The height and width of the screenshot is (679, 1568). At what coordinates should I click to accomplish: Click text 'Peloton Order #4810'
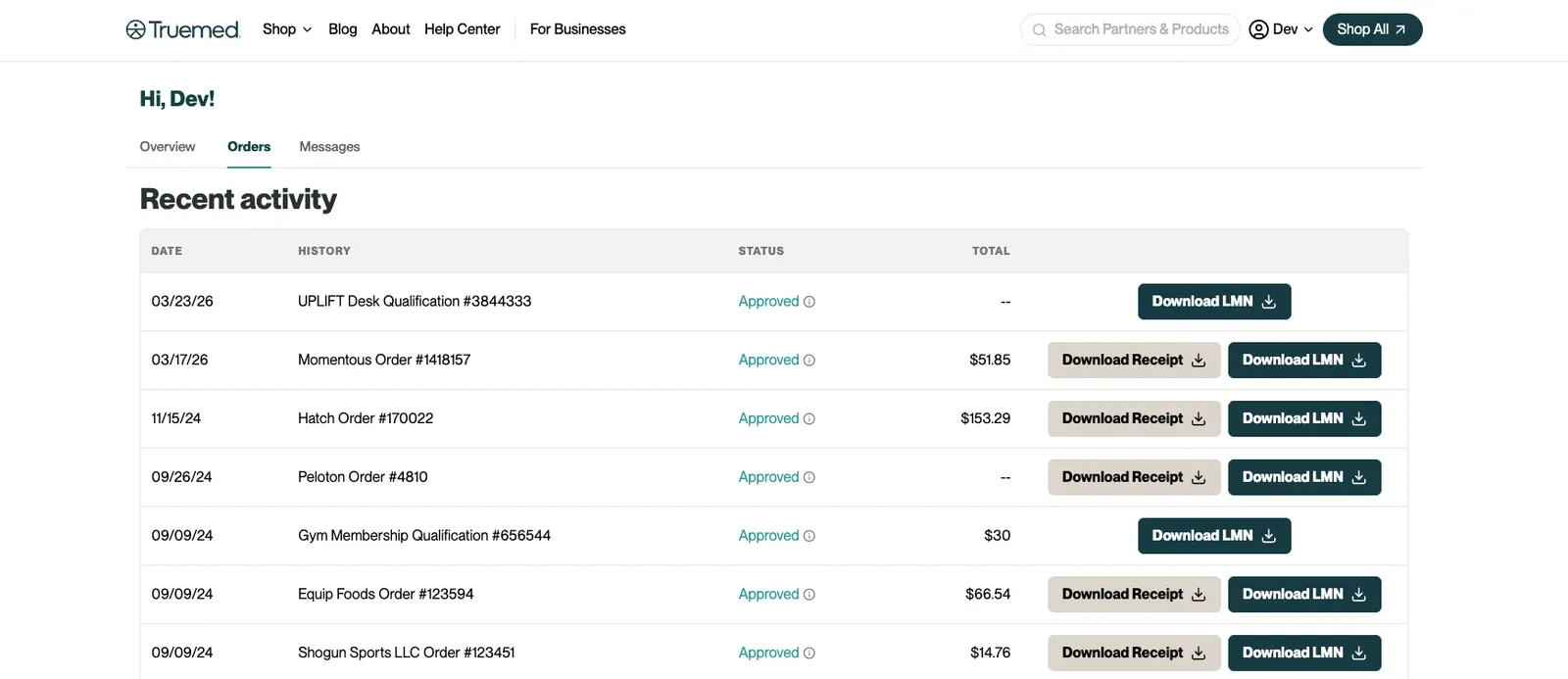[x=363, y=477]
